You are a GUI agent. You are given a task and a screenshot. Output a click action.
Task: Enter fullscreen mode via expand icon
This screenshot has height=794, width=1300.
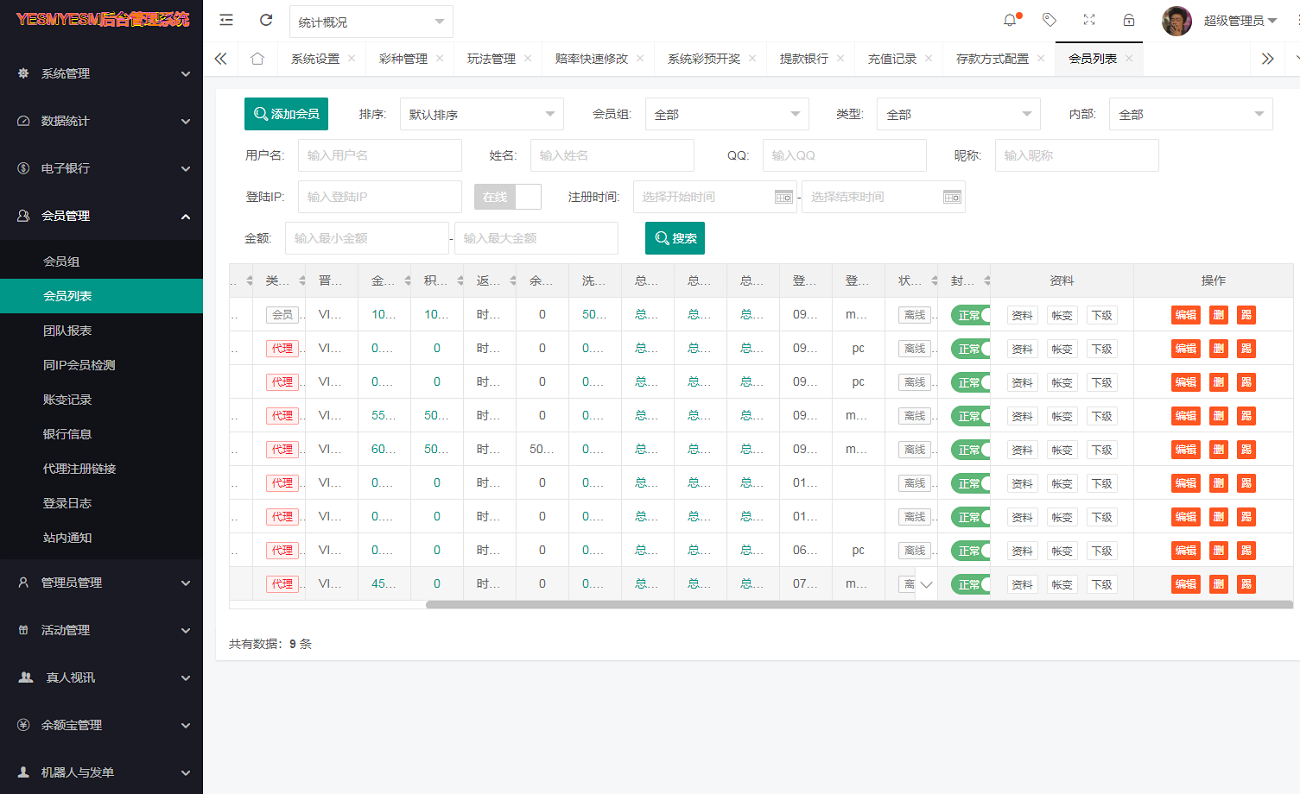click(1089, 20)
